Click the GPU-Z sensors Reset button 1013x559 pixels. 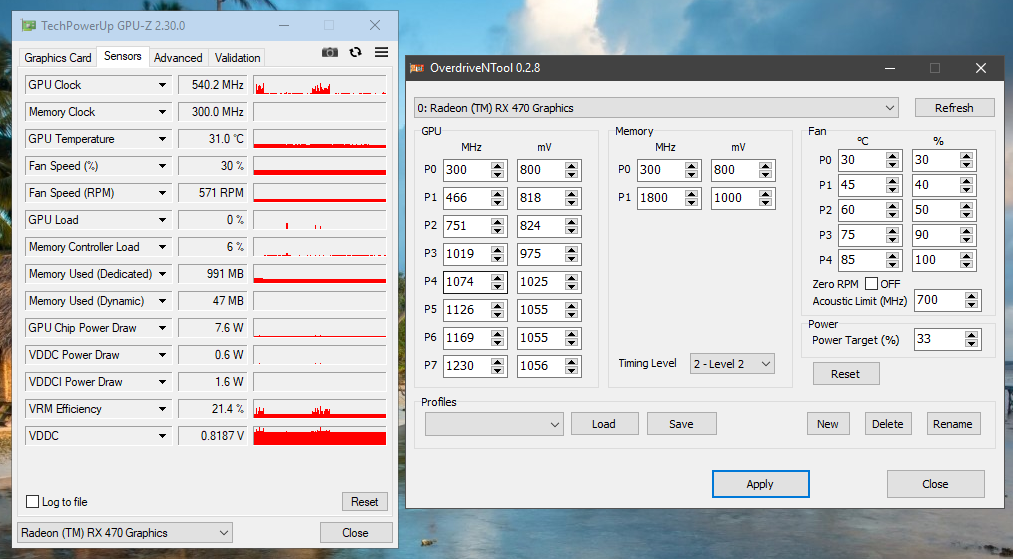[364, 501]
